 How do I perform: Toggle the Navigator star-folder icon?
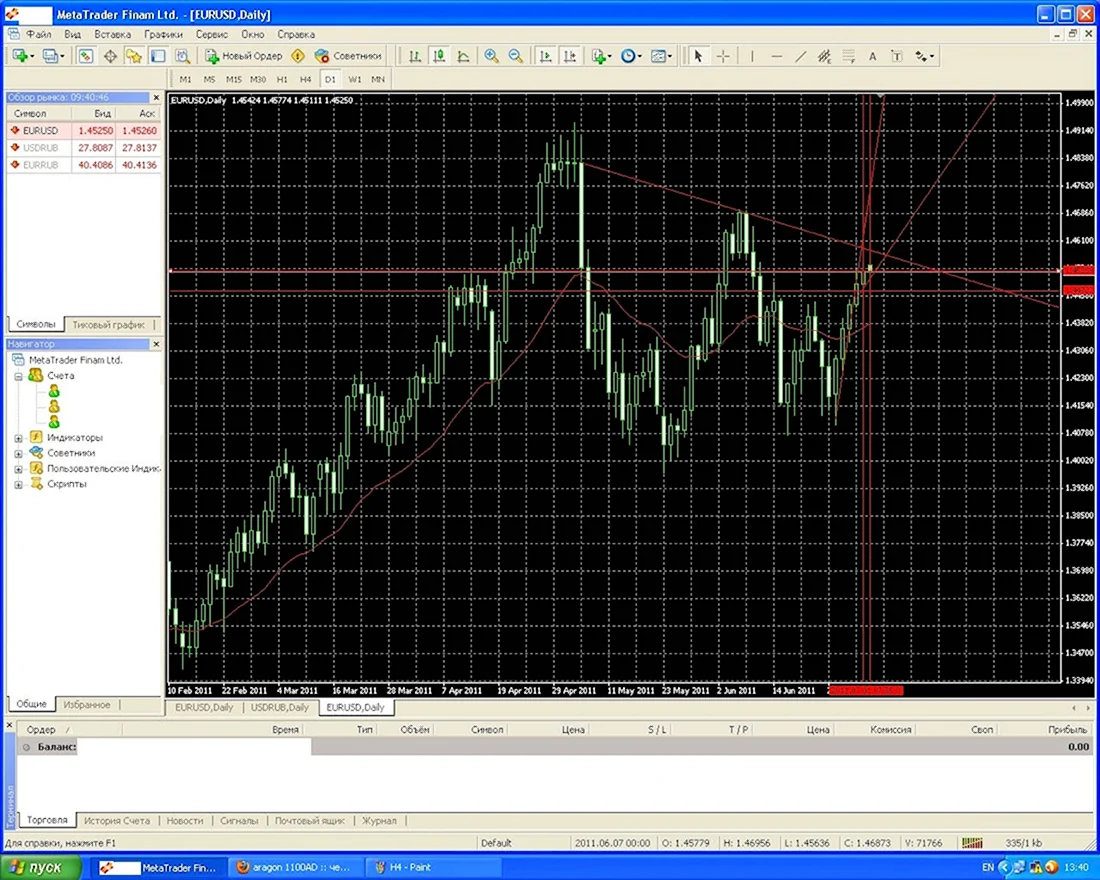133,56
